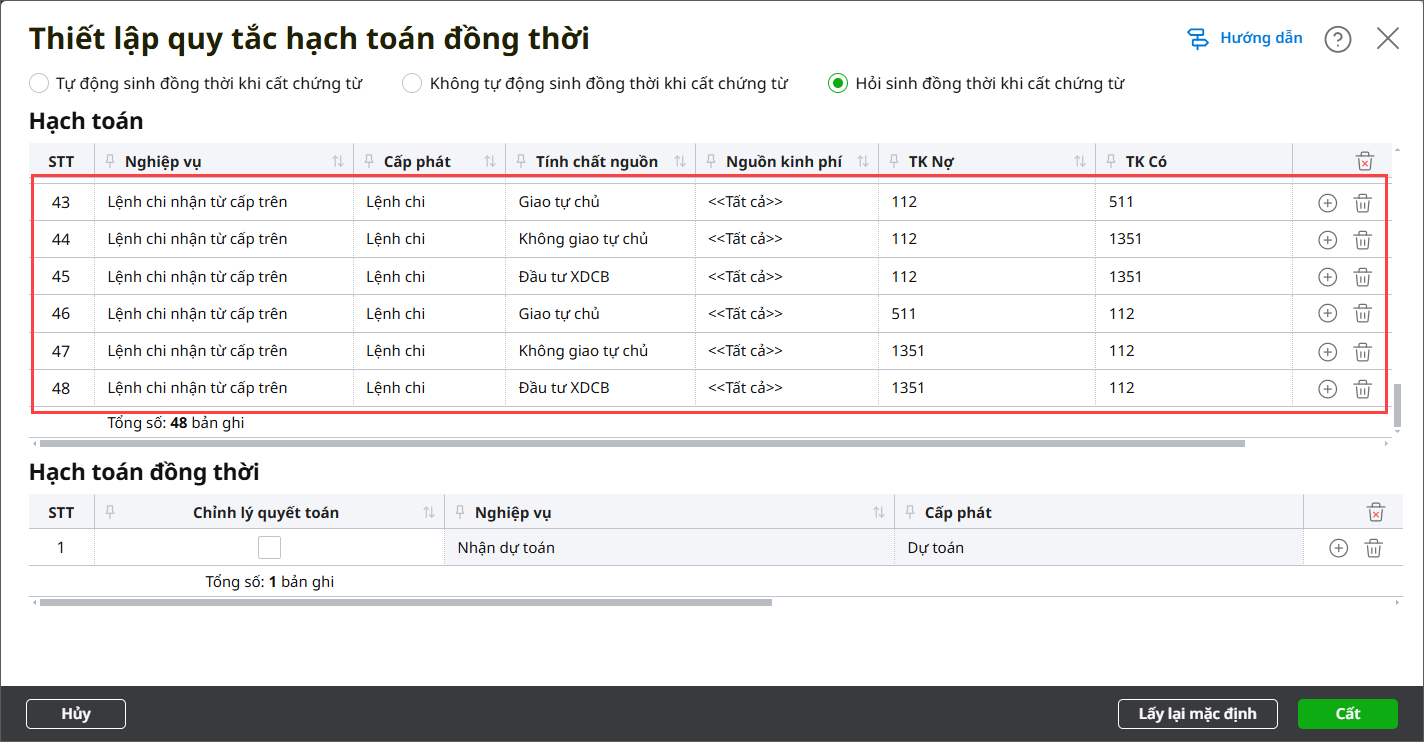Pin the TK Nợ column

click(894, 161)
